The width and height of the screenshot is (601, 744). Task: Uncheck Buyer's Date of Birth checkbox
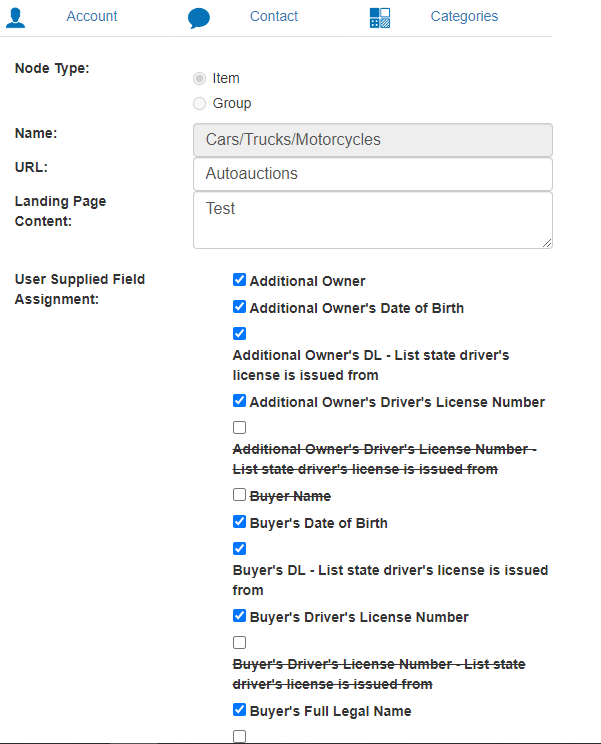coord(239,523)
